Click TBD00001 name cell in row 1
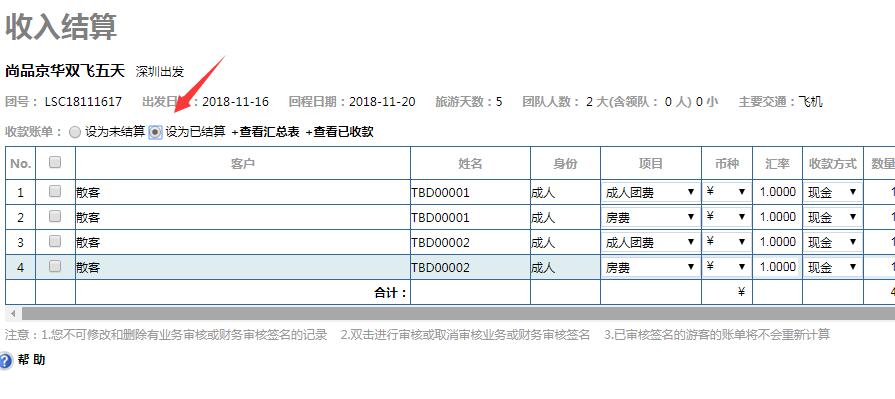 point(470,192)
